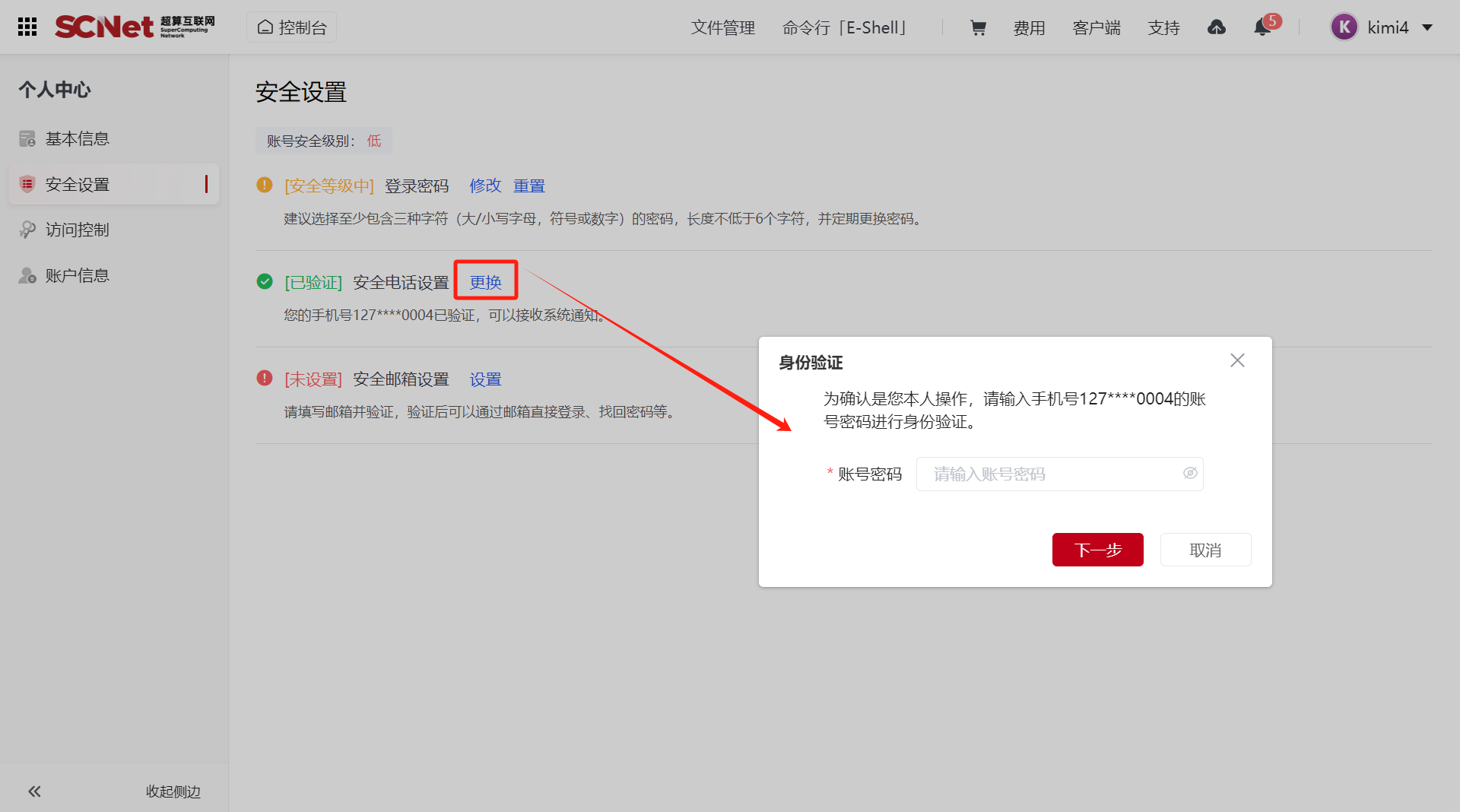Open the notification bell with badge
The image size is (1460, 812).
pyautogui.click(x=1263, y=27)
